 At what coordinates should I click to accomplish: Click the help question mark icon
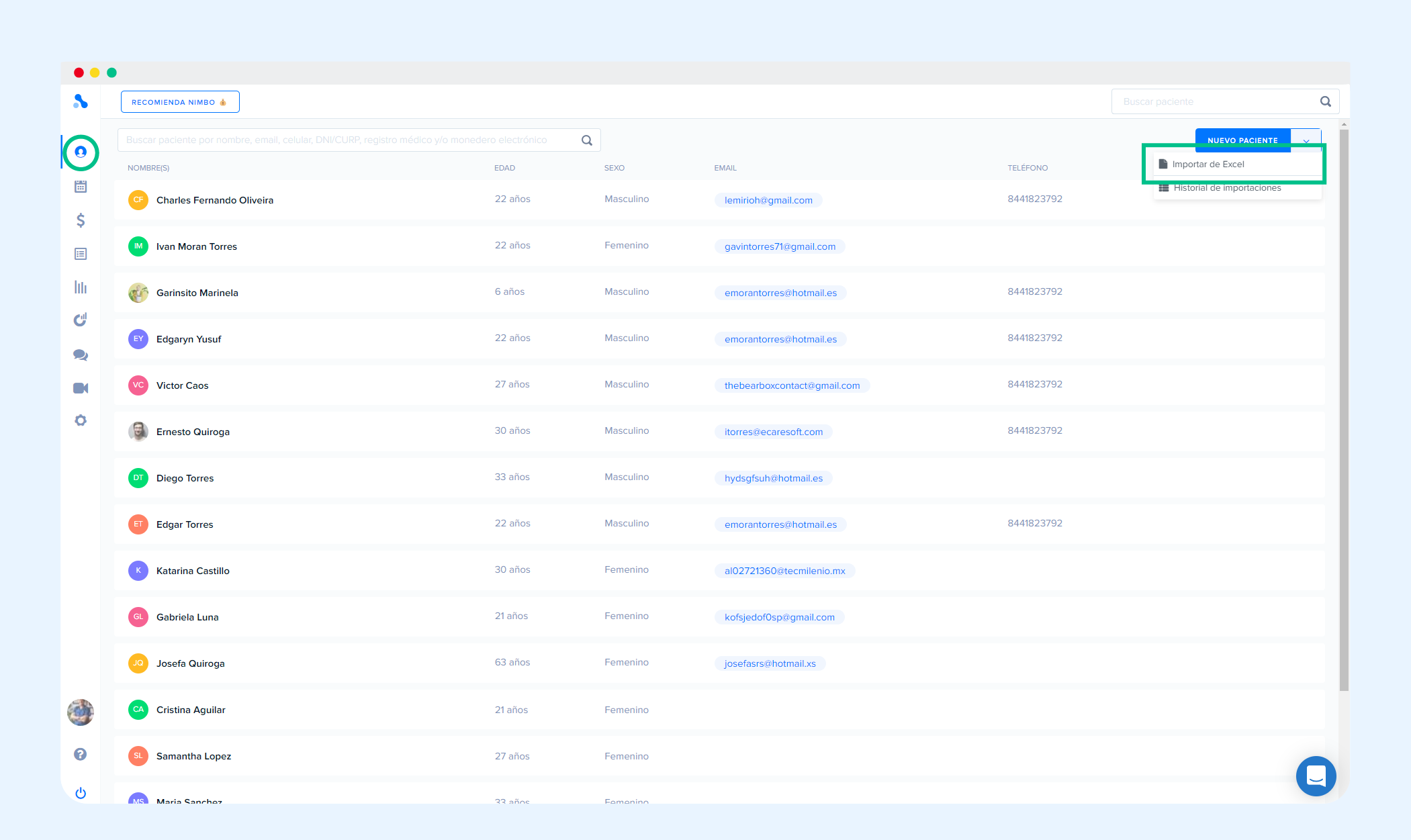pos(80,754)
